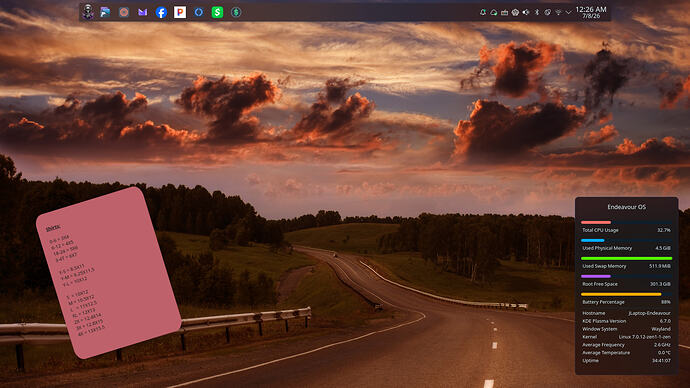The image size is (690, 388).
Task: Open the orange circular app in the panel
Action: [124, 12]
